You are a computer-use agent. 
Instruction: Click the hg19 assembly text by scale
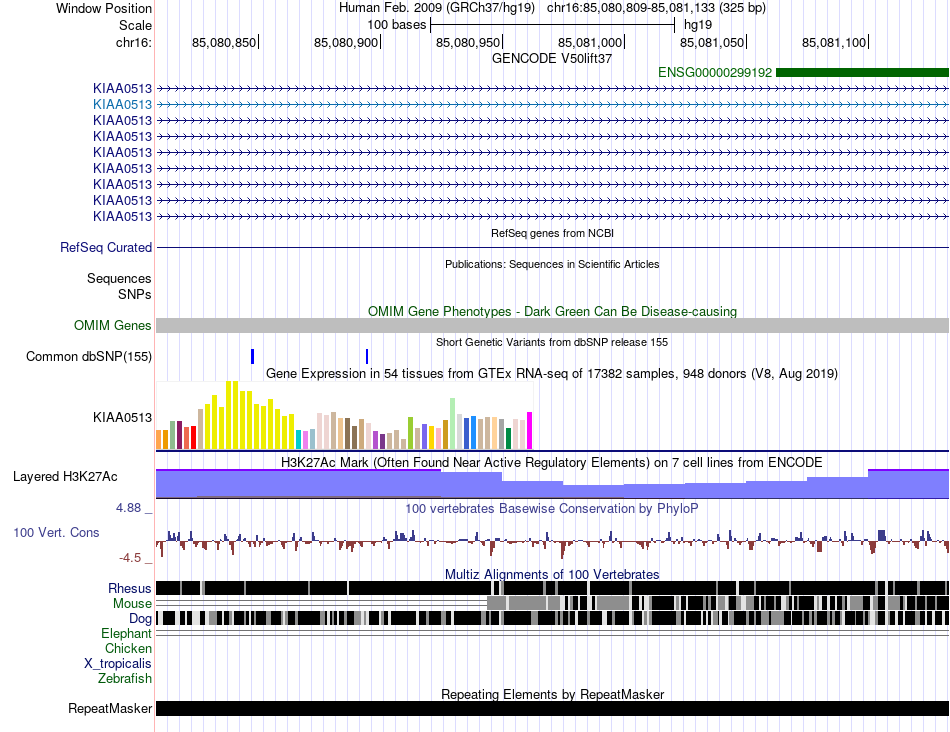(698, 25)
